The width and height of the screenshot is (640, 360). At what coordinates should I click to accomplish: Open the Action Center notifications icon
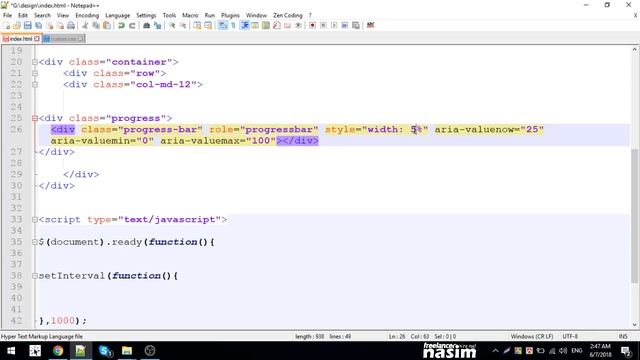[626, 351]
